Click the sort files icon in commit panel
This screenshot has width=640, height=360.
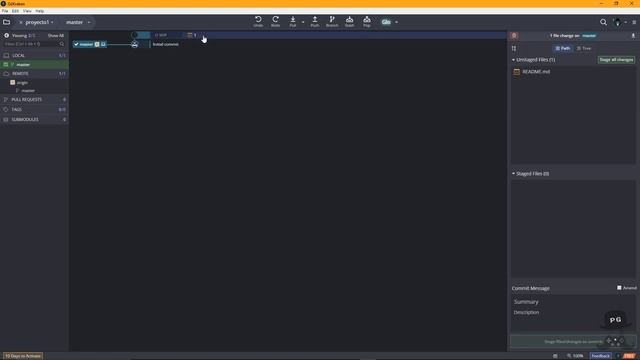tap(514, 48)
